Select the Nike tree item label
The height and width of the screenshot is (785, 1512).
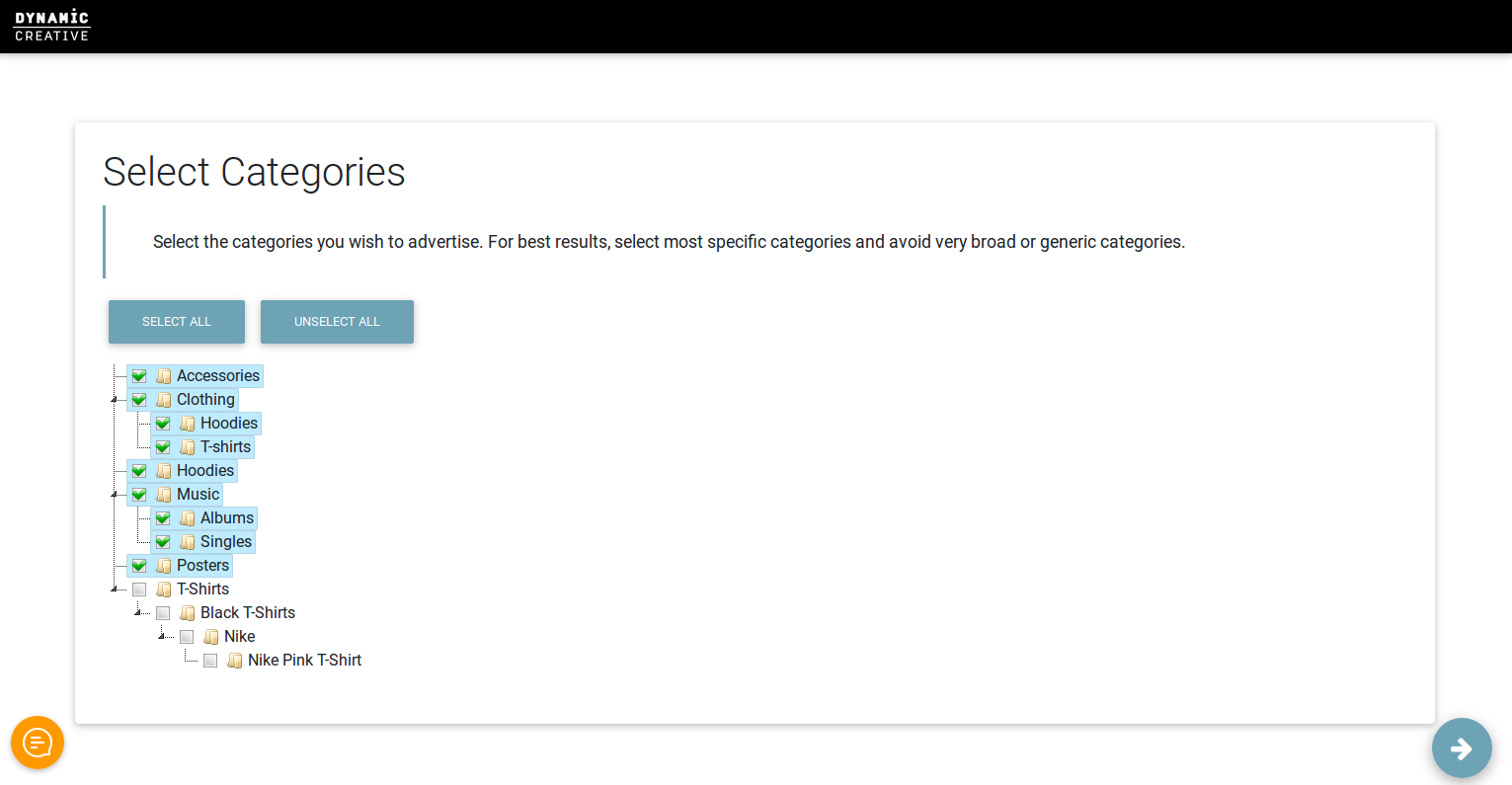coord(240,637)
